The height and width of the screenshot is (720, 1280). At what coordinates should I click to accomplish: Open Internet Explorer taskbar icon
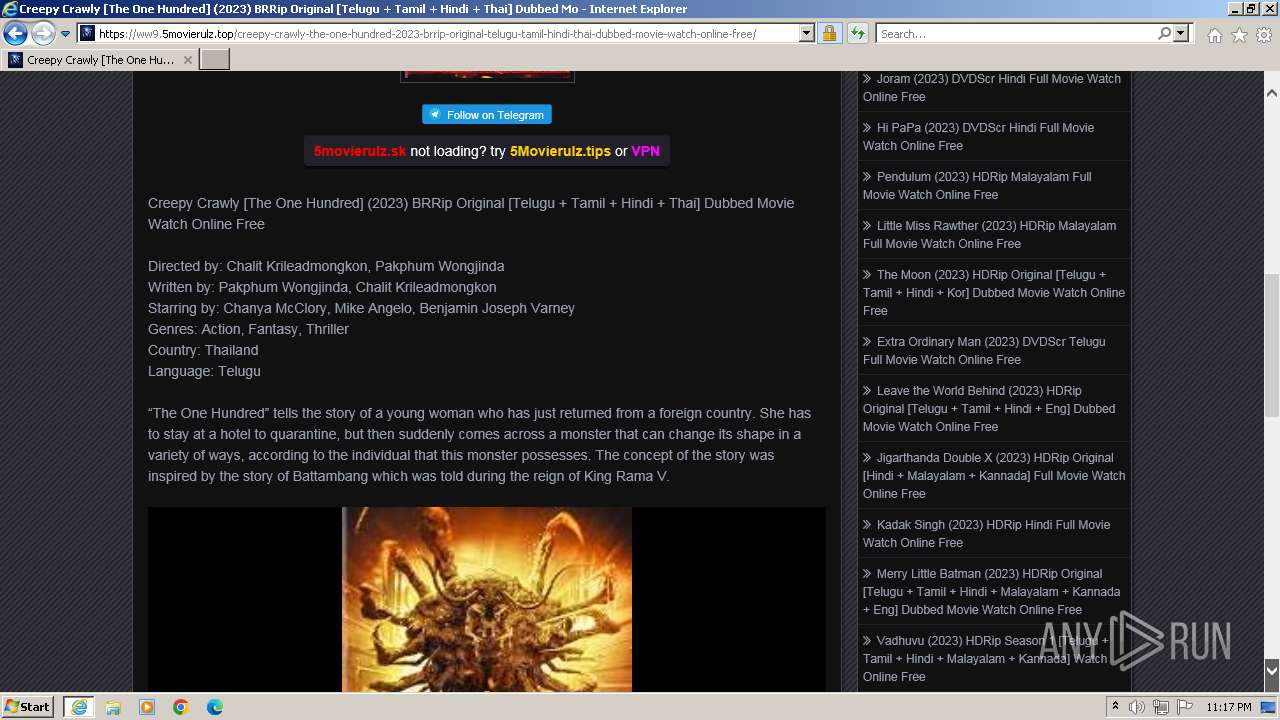coord(78,707)
